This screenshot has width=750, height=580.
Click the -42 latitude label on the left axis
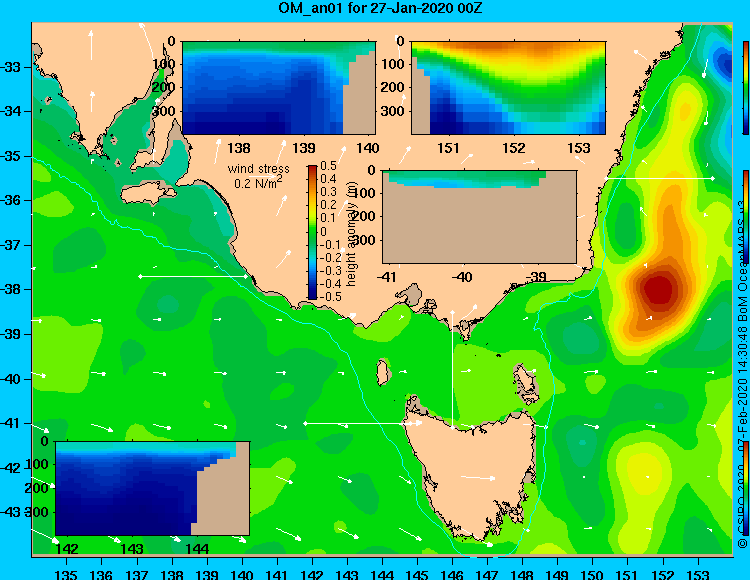coord(11,469)
